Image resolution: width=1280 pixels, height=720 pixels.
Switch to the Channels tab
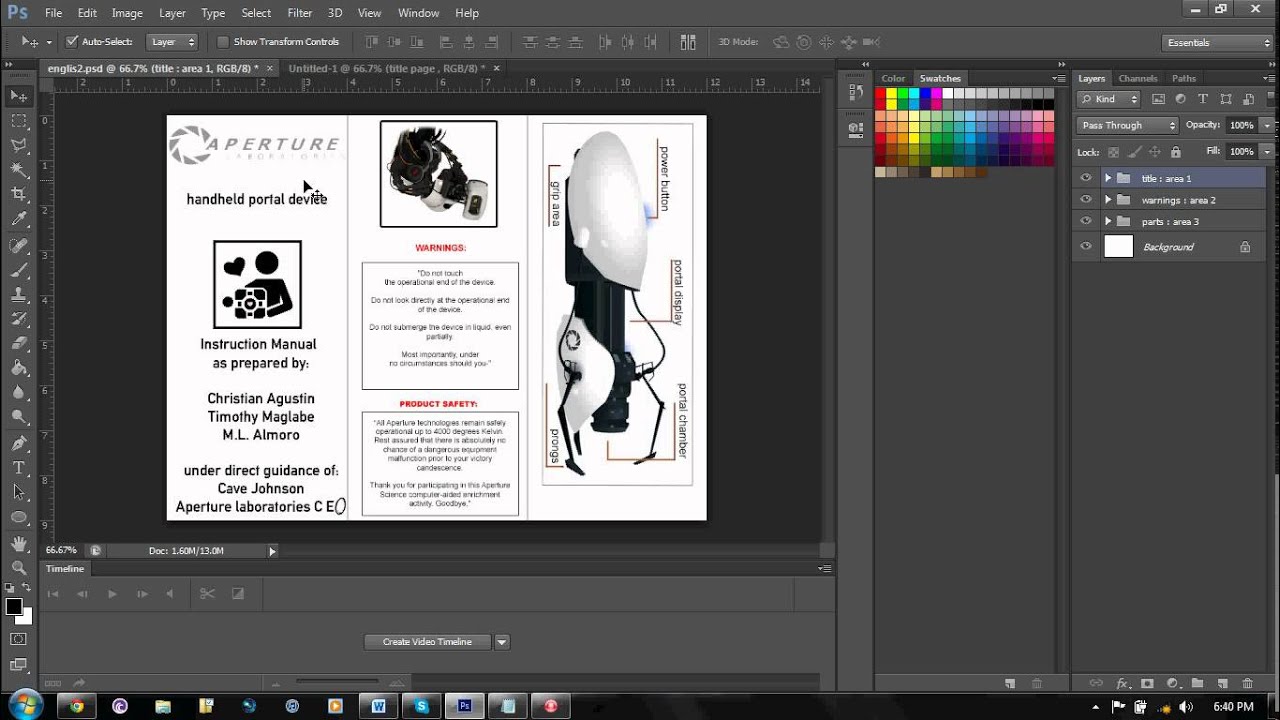click(1138, 78)
